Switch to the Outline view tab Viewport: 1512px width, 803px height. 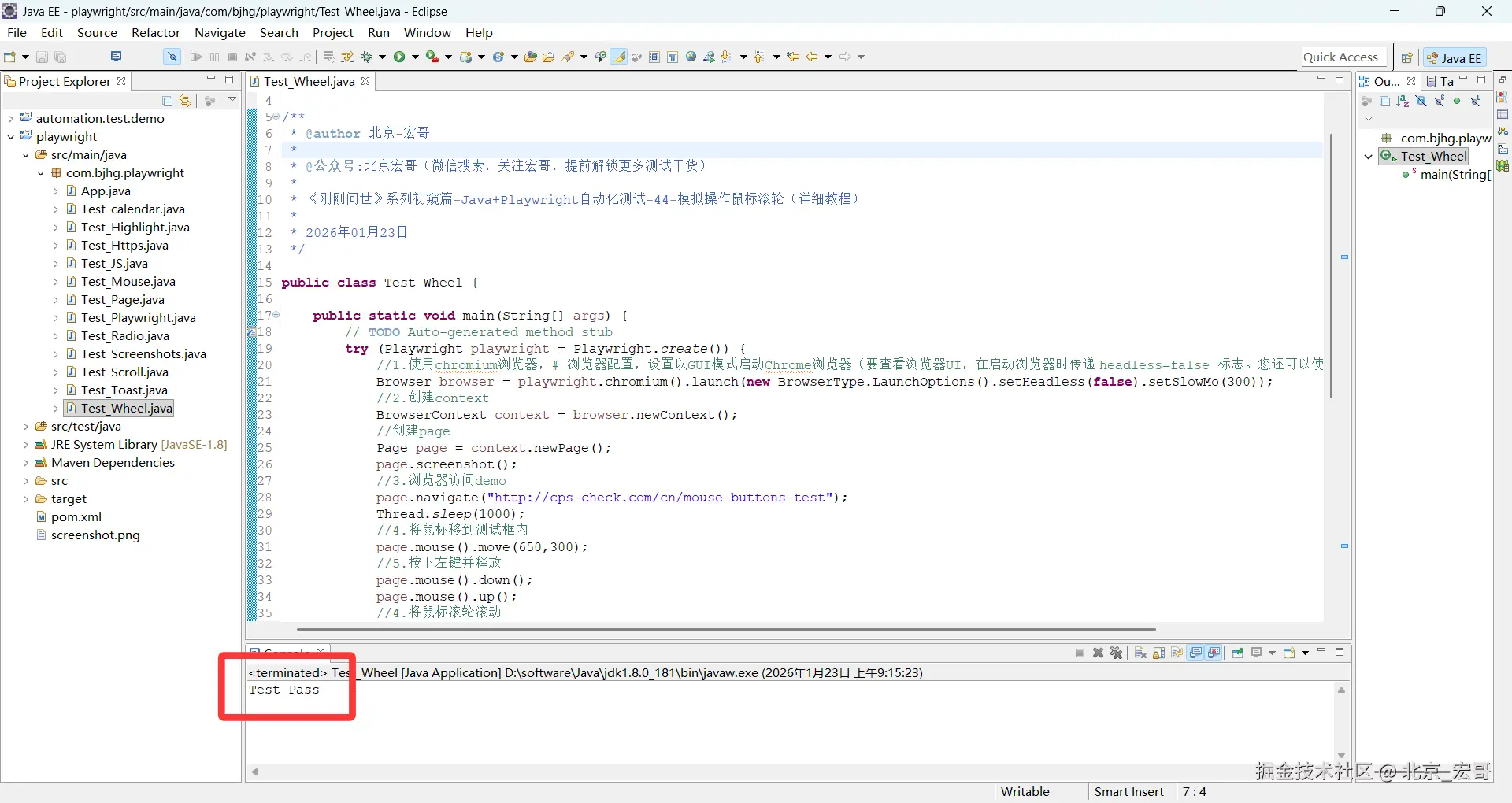coord(1387,81)
